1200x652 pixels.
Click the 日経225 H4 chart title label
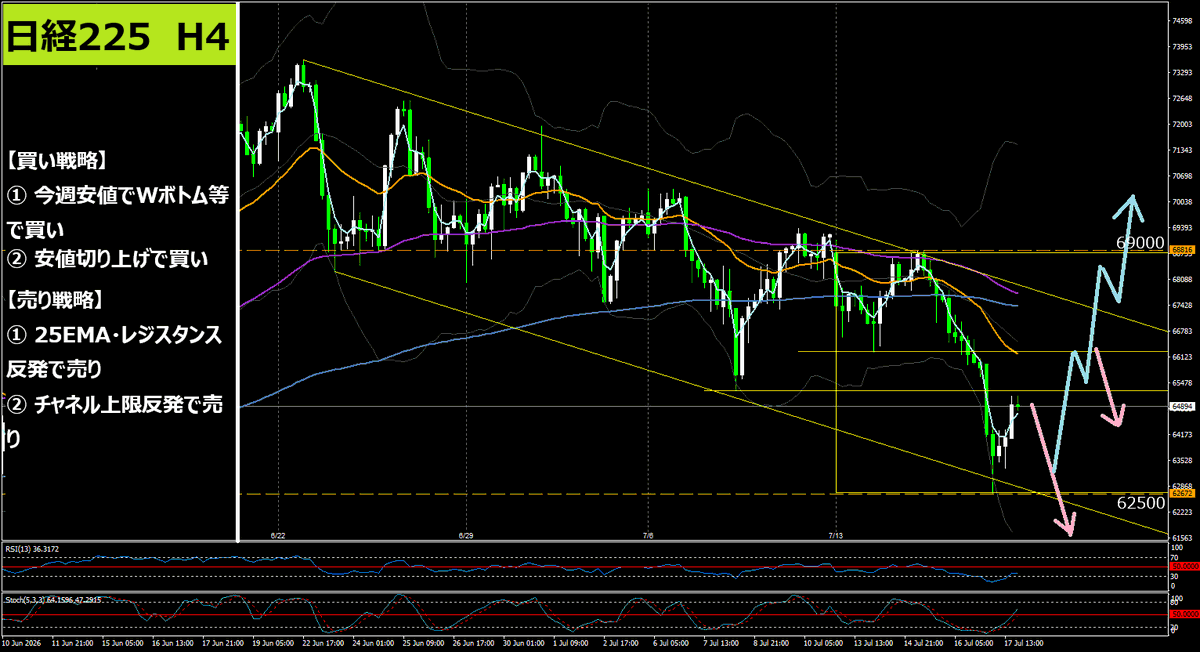[x=118, y=36]
